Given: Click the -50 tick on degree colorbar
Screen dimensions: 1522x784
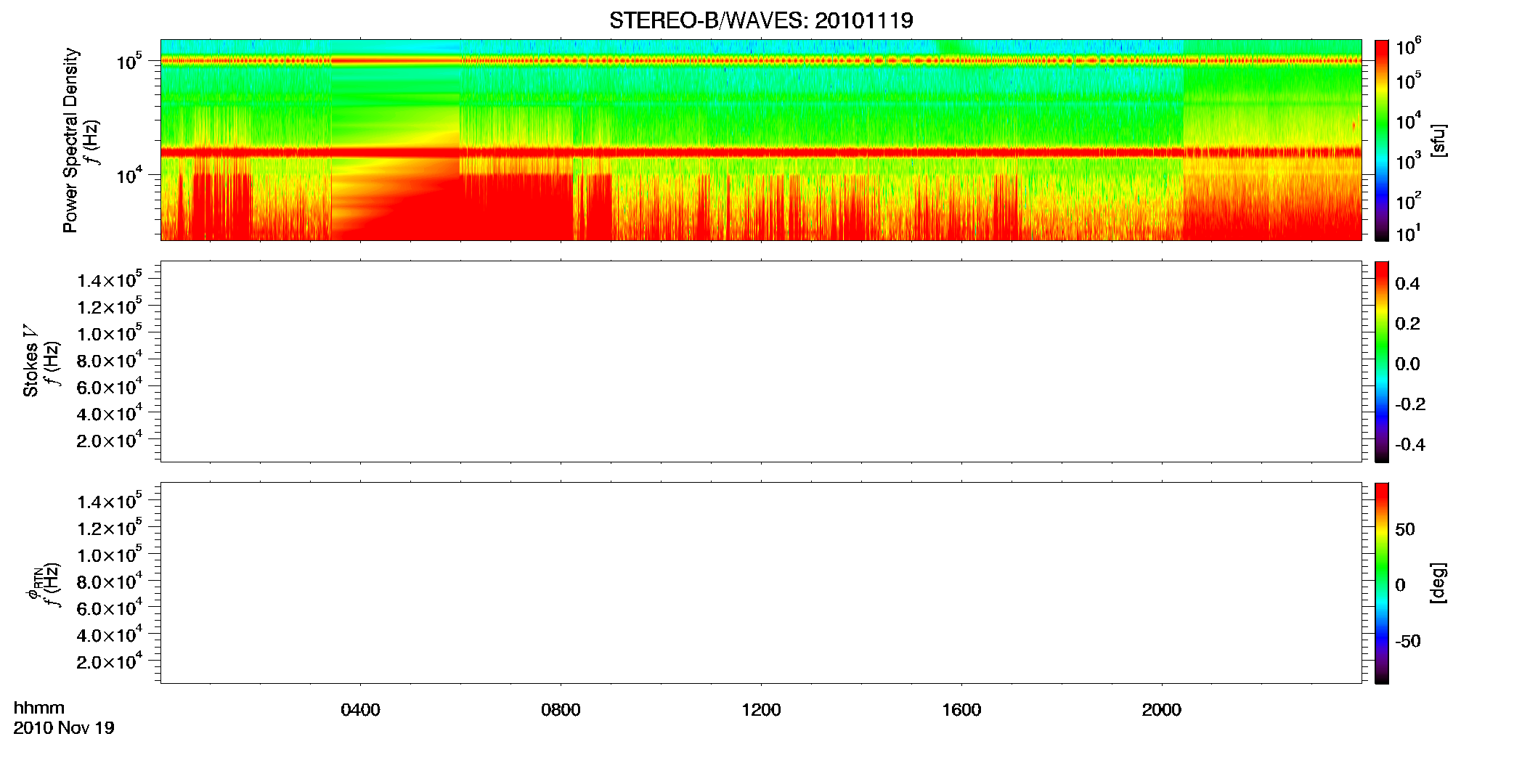Looking at the screenshot, I should pyautogui.click(x=1407, y=641).
